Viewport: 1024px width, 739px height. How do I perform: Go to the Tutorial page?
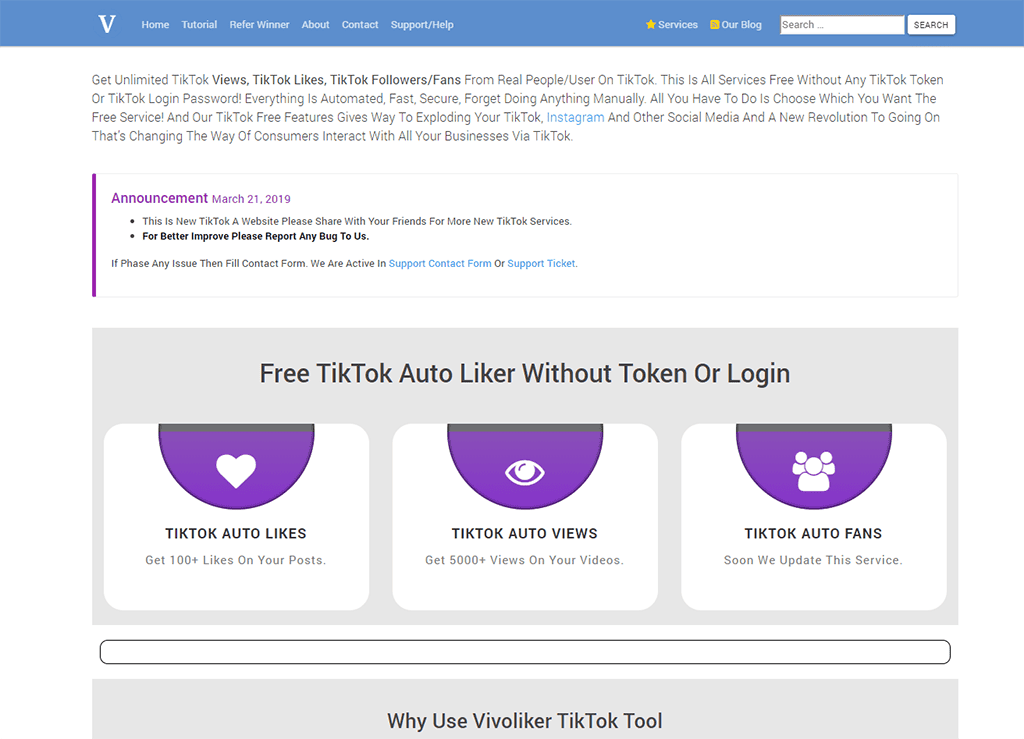tap(199, 25)
